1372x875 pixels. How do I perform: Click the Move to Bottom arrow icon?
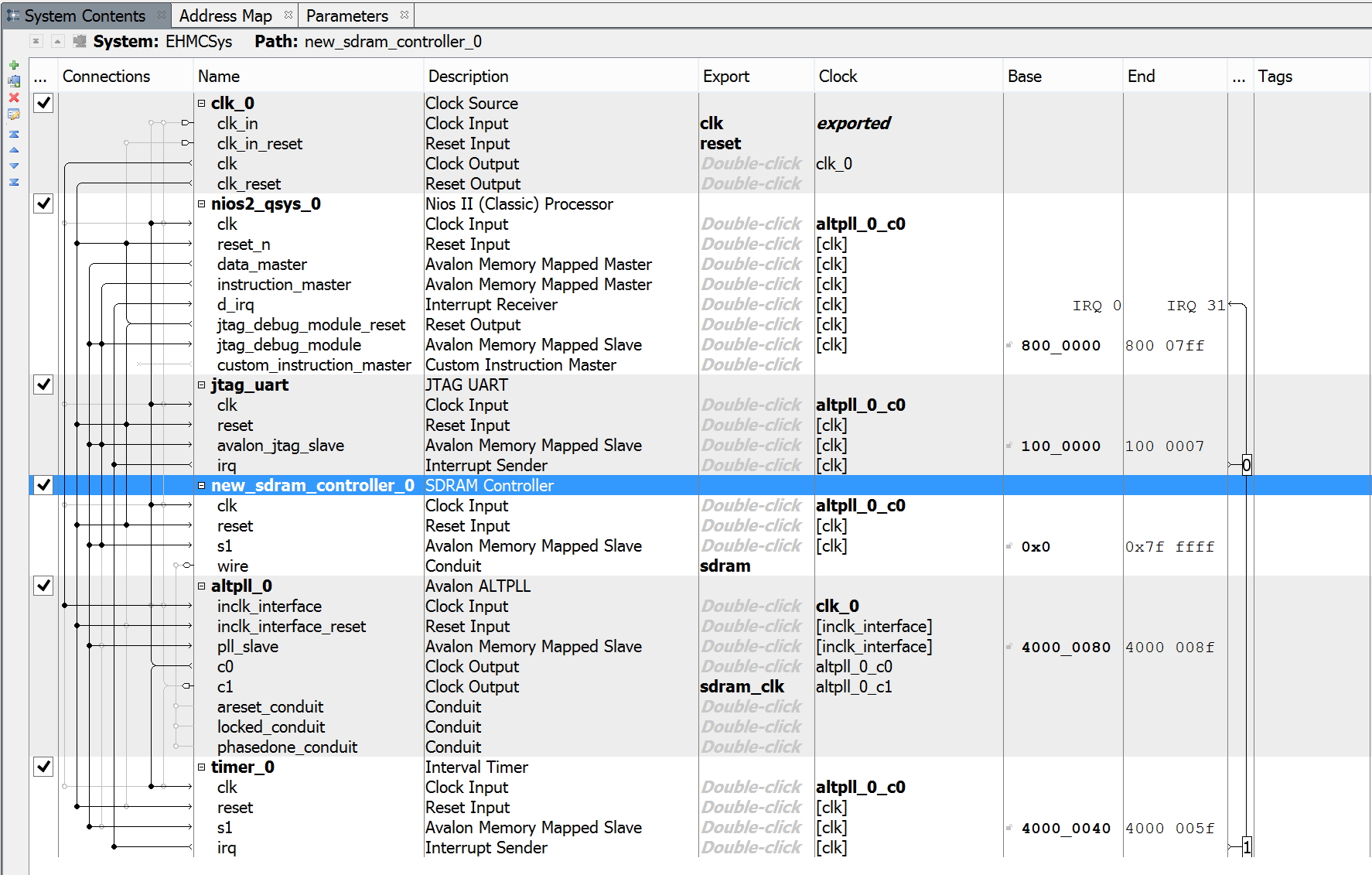pyautogui.click(x=14, y=182)
